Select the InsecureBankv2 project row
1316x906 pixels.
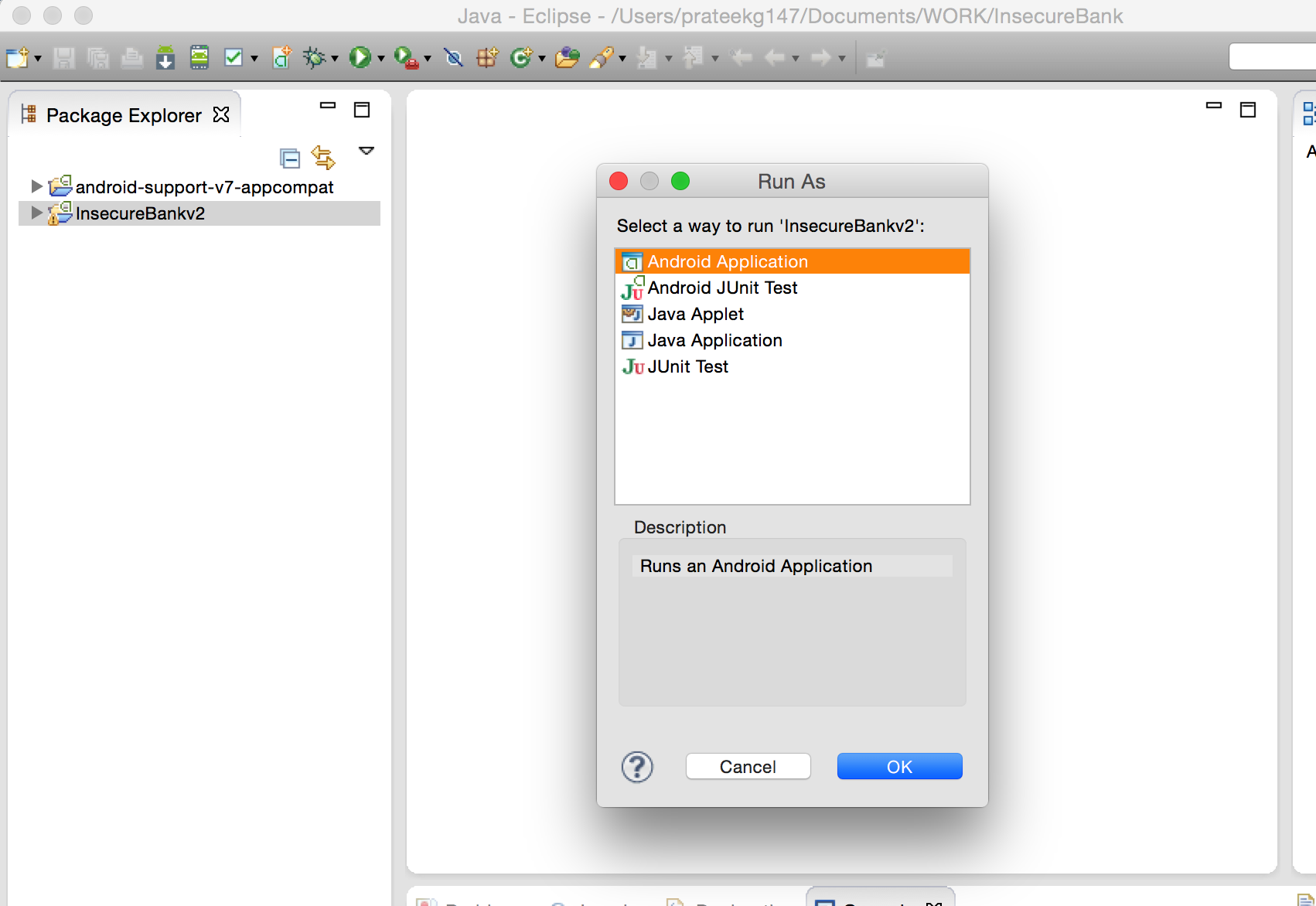(x=199, y=213)
